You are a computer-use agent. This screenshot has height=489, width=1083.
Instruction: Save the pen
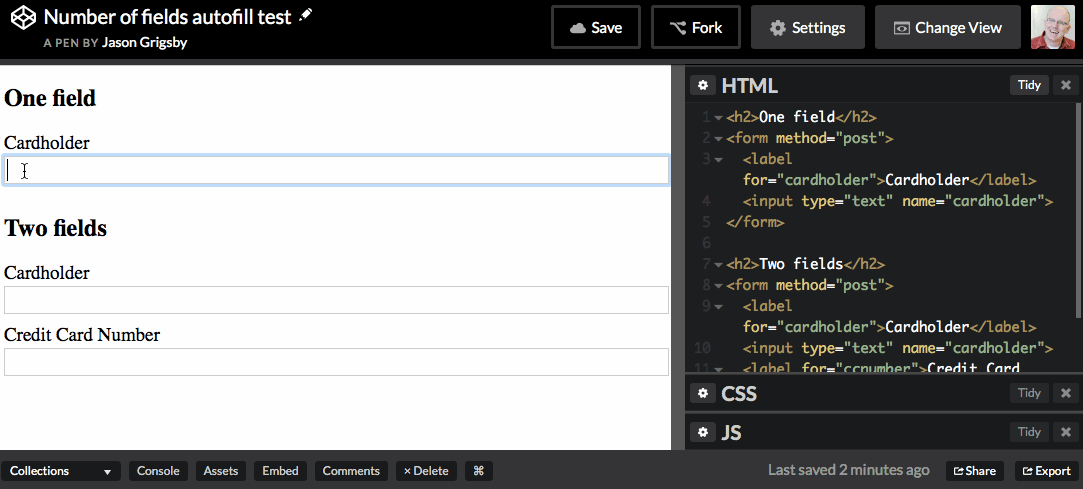[x=595, y=28]
